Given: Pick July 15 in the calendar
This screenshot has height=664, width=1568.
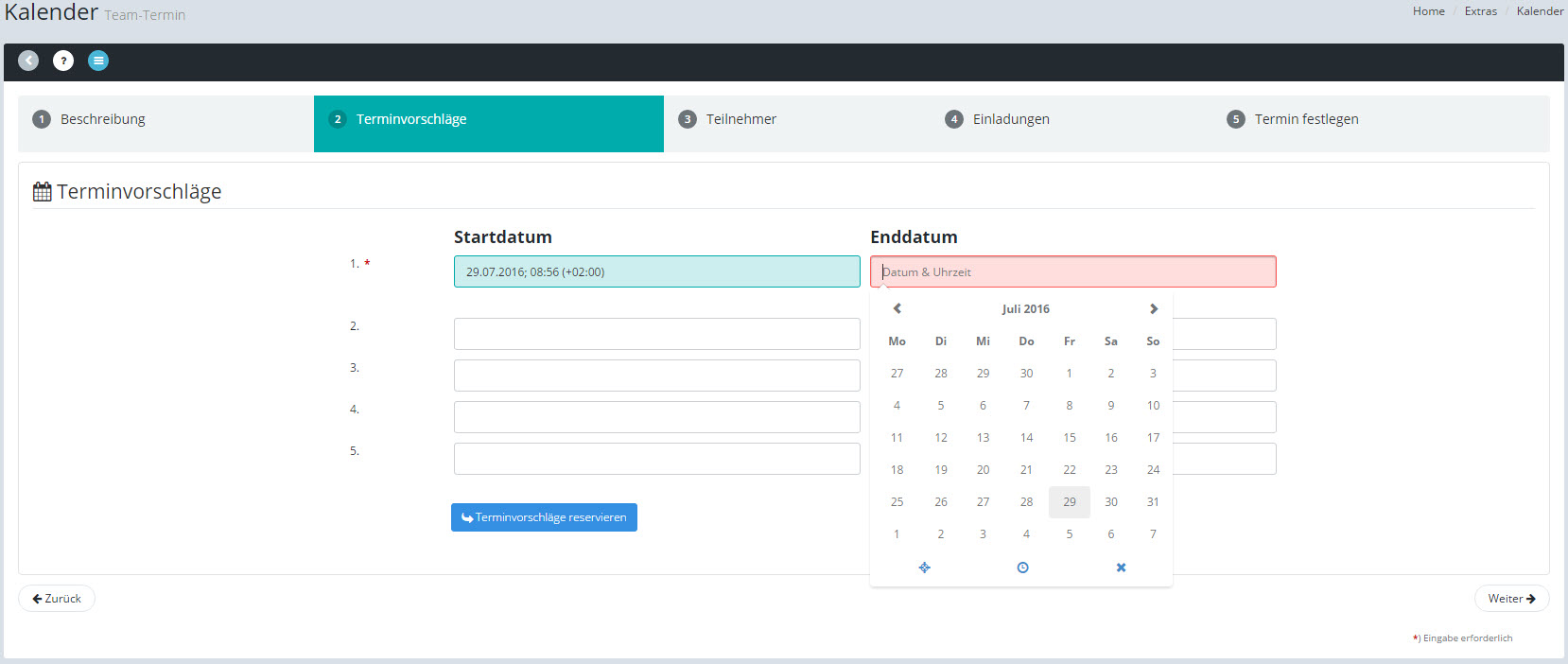Looking at the screenshot, I should [x=1069, y=438].
